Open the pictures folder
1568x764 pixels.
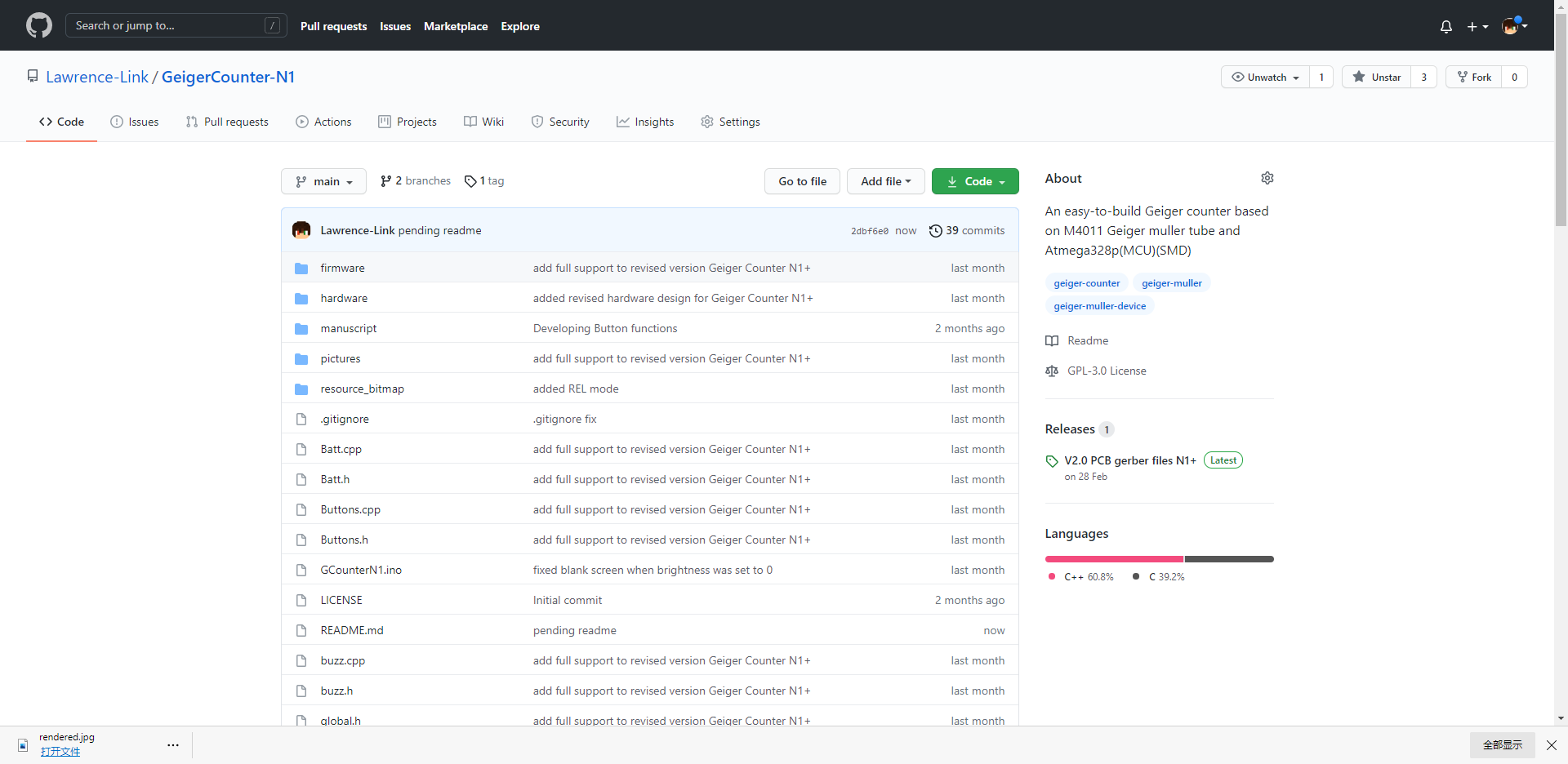[x=340, y=358]
